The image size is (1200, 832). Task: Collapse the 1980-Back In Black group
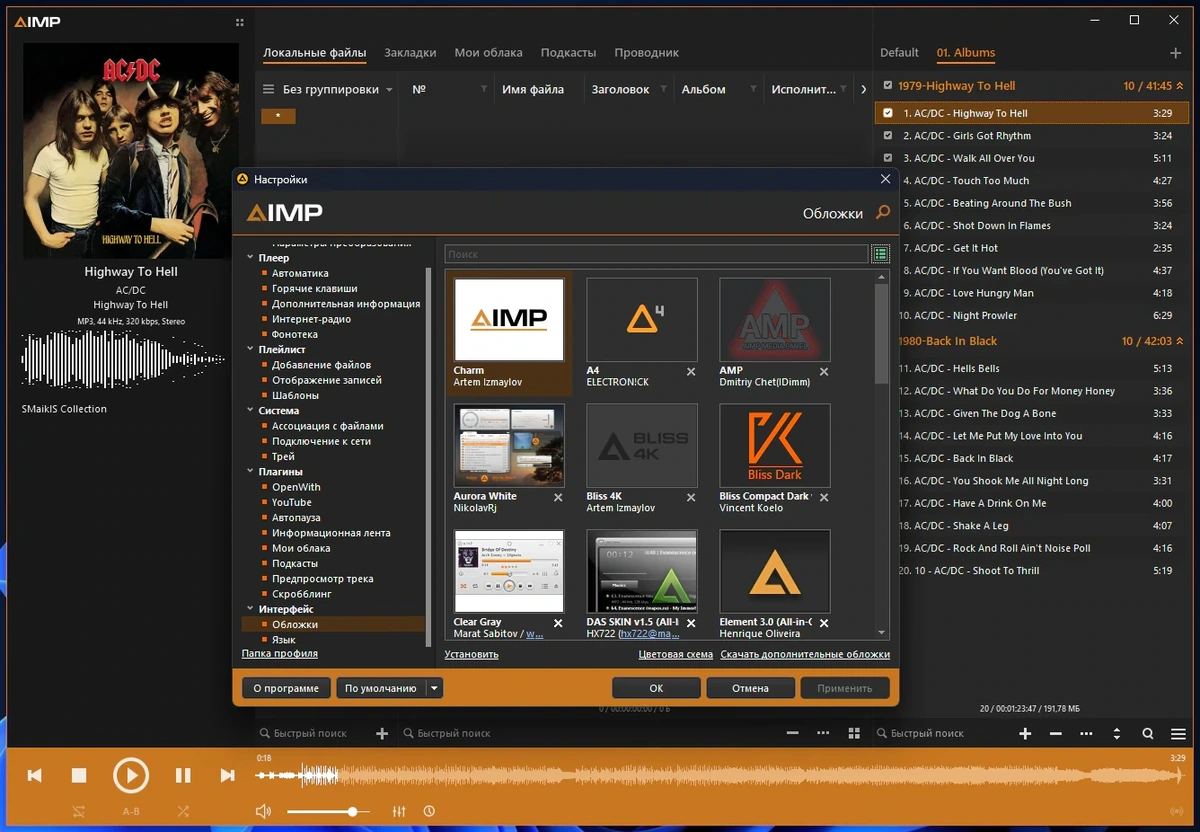(x=1180, y=341)
